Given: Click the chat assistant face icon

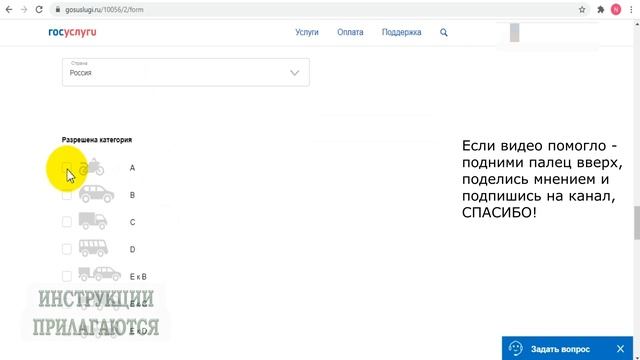Looking at the screenshot, I should [516, 349].
